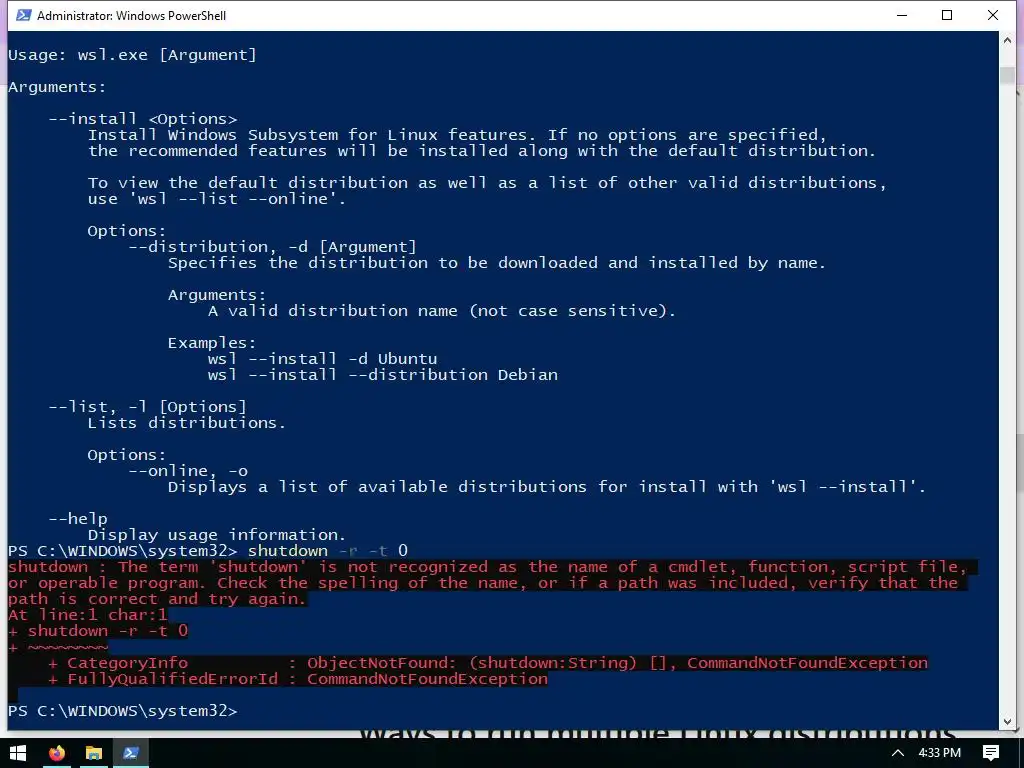Open the PowerShell title bar system icon
The width and height of the screenshot is (1024, 768).
tap(24, 15)
